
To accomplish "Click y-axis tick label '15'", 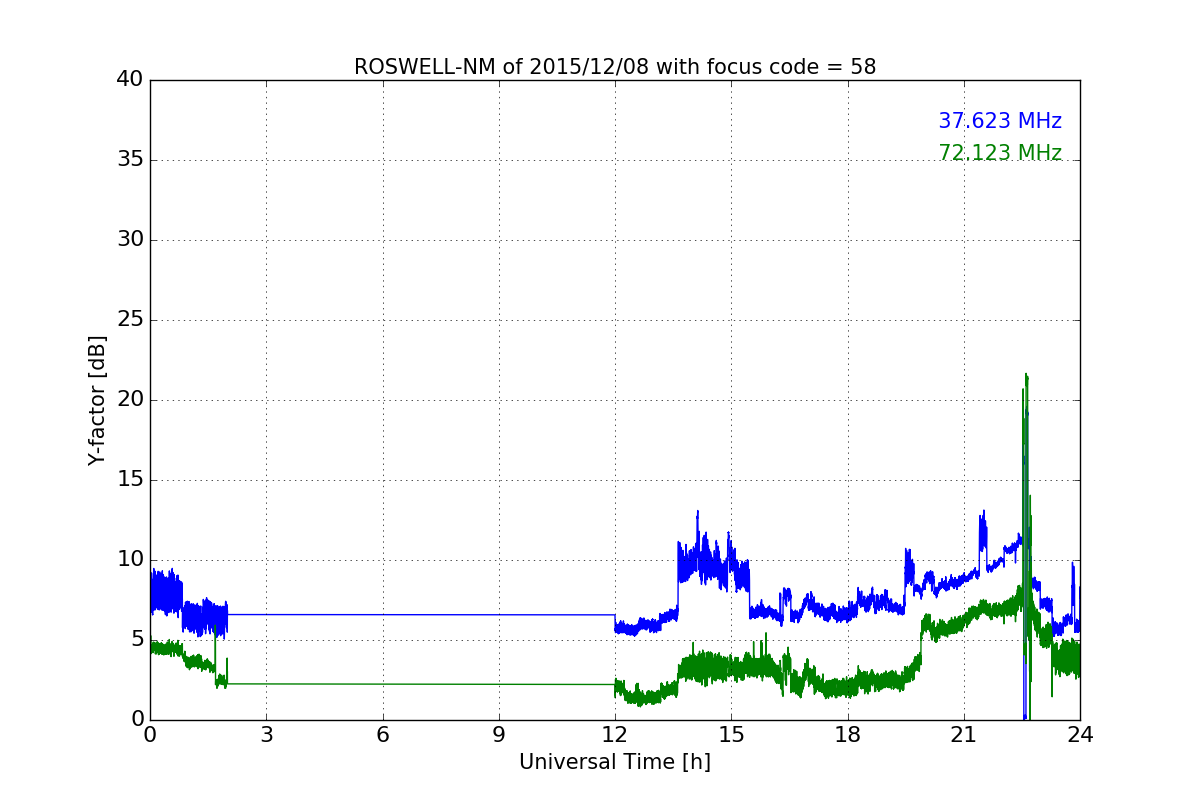I will pyautogui.click(x=130, y=480).
